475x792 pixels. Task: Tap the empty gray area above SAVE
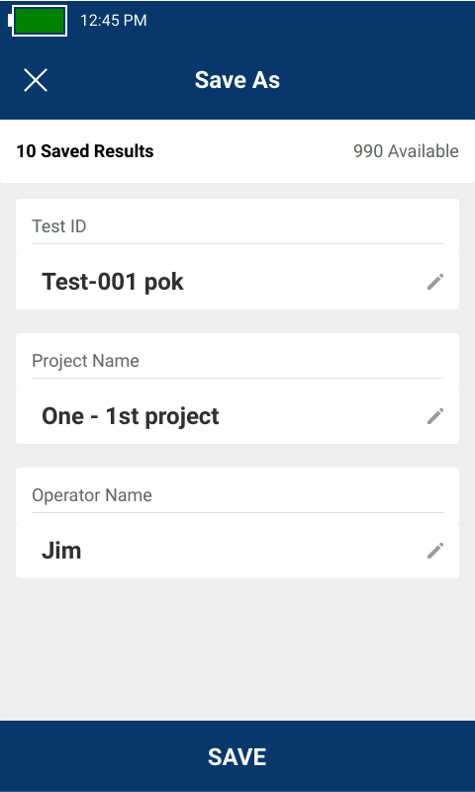[238, 649]
